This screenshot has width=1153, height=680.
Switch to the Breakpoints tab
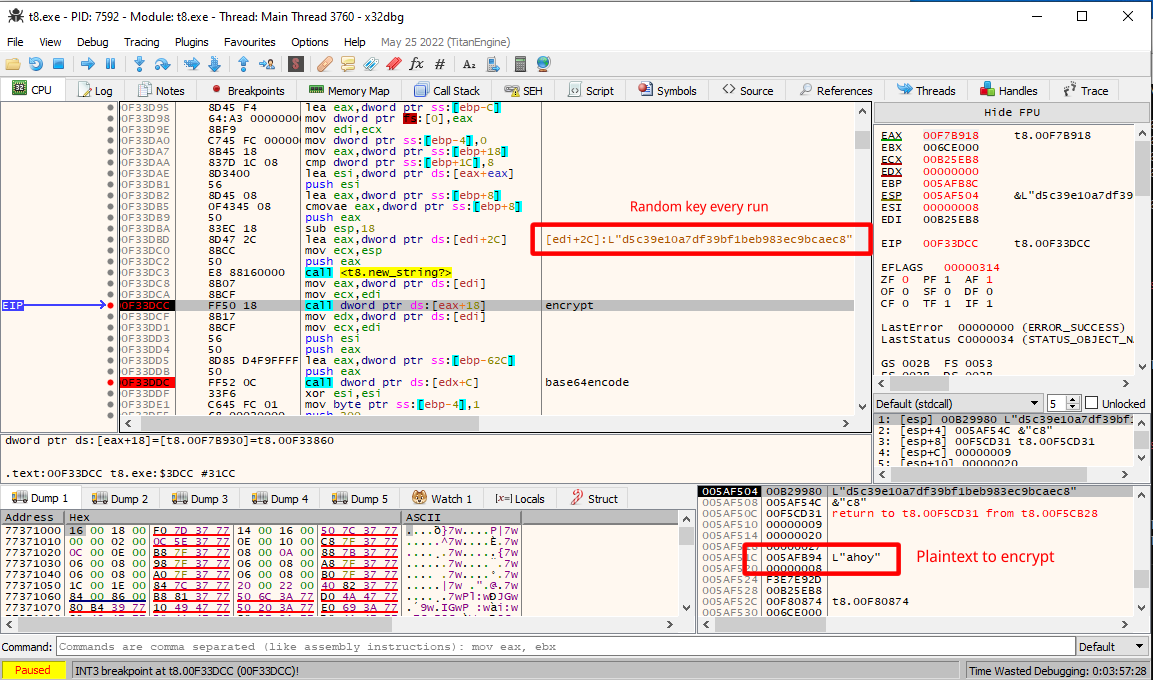click(248, 90)
